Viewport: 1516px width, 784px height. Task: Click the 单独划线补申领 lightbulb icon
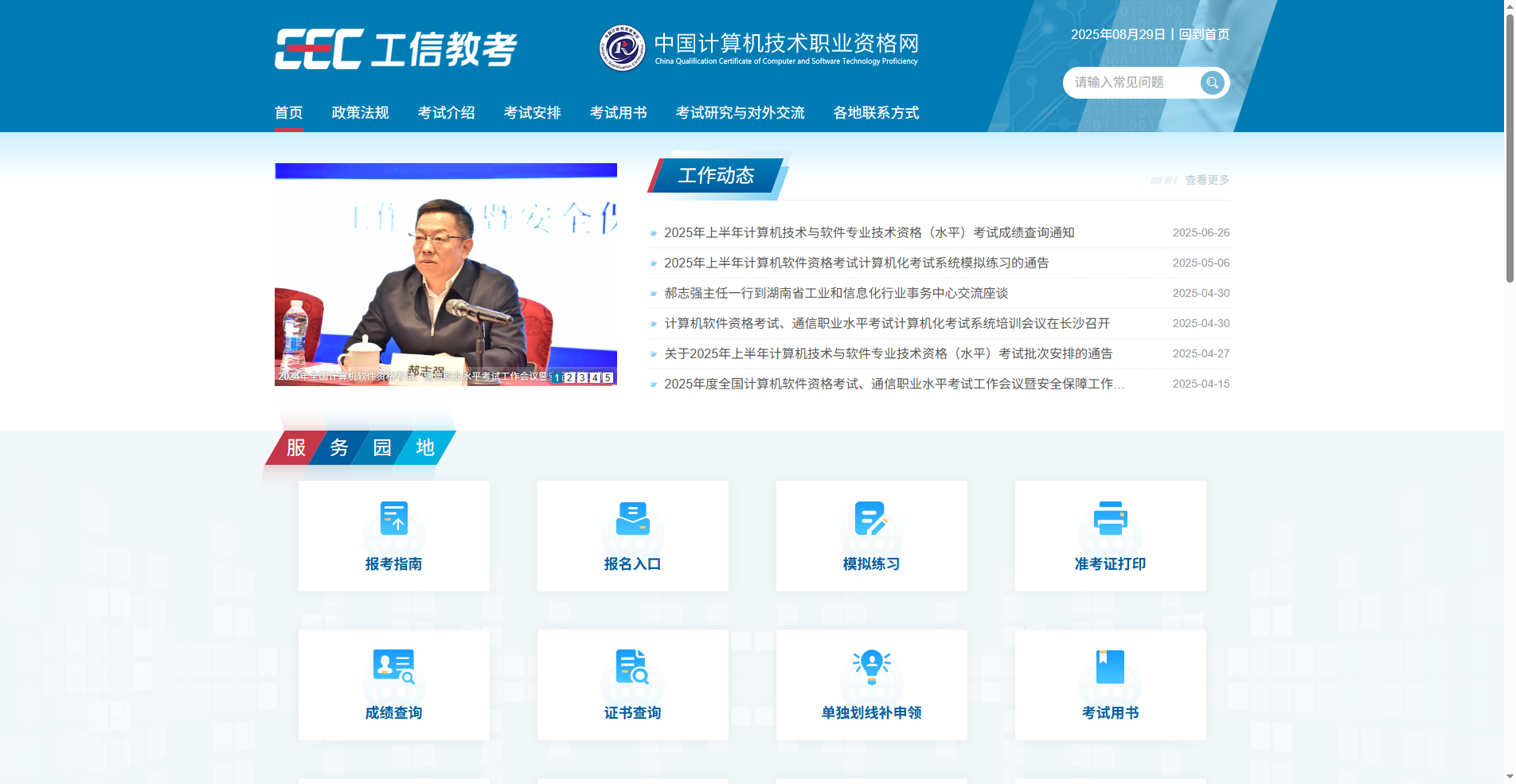(x=871, y=666)
